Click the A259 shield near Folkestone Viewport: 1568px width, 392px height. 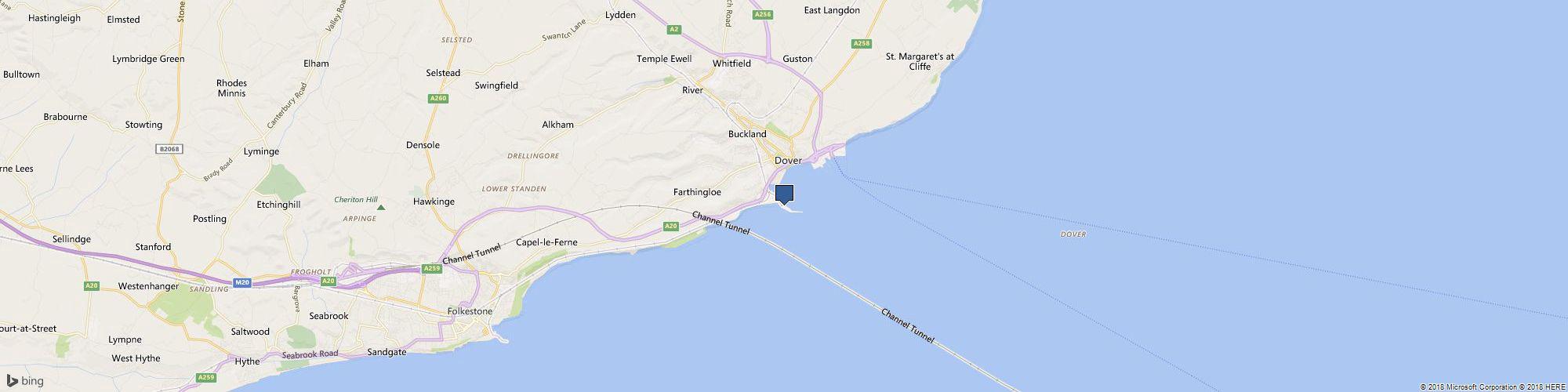click(x=432, y=268)
